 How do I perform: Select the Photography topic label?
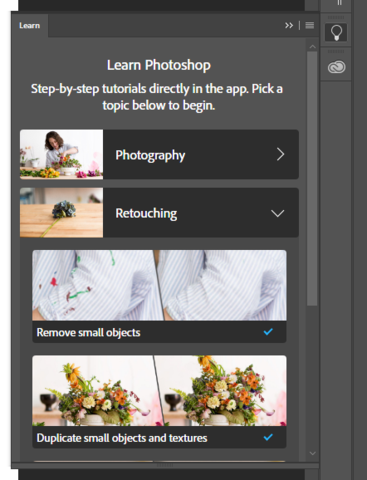pyautogui.click(x=150, y=155)
